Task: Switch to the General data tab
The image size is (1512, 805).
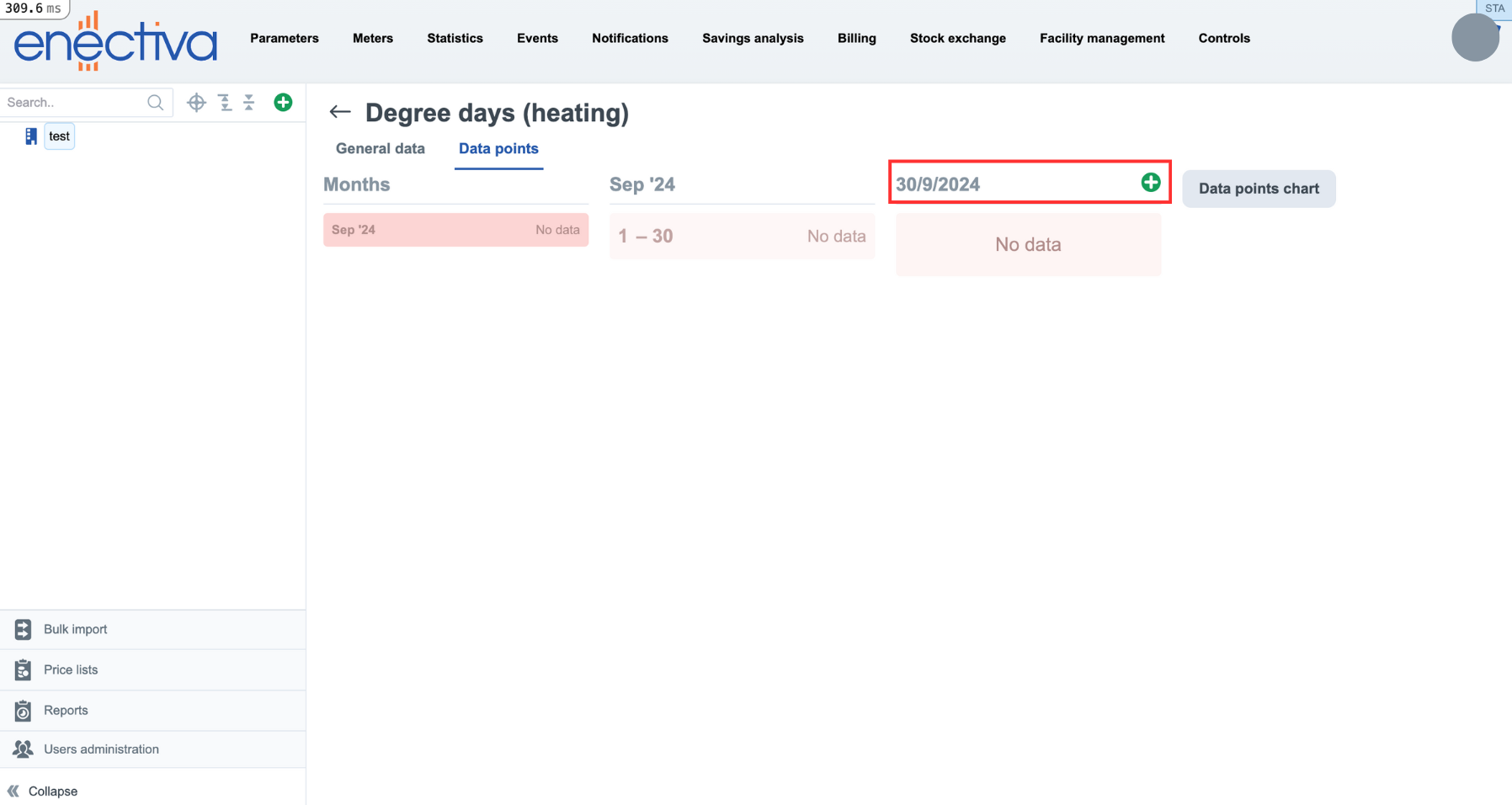Action: click(x=380, y=149)
